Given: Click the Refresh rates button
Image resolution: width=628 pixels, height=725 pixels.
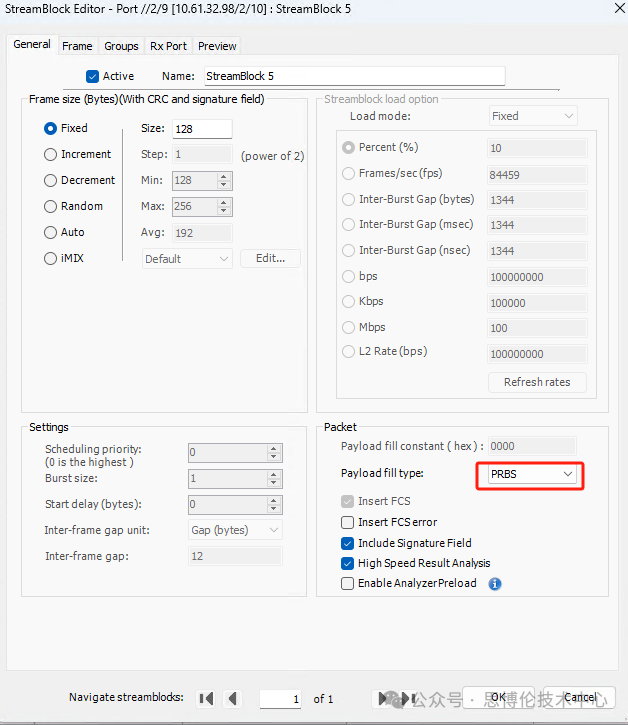Looking at the screenshot, I should point(537,382).
